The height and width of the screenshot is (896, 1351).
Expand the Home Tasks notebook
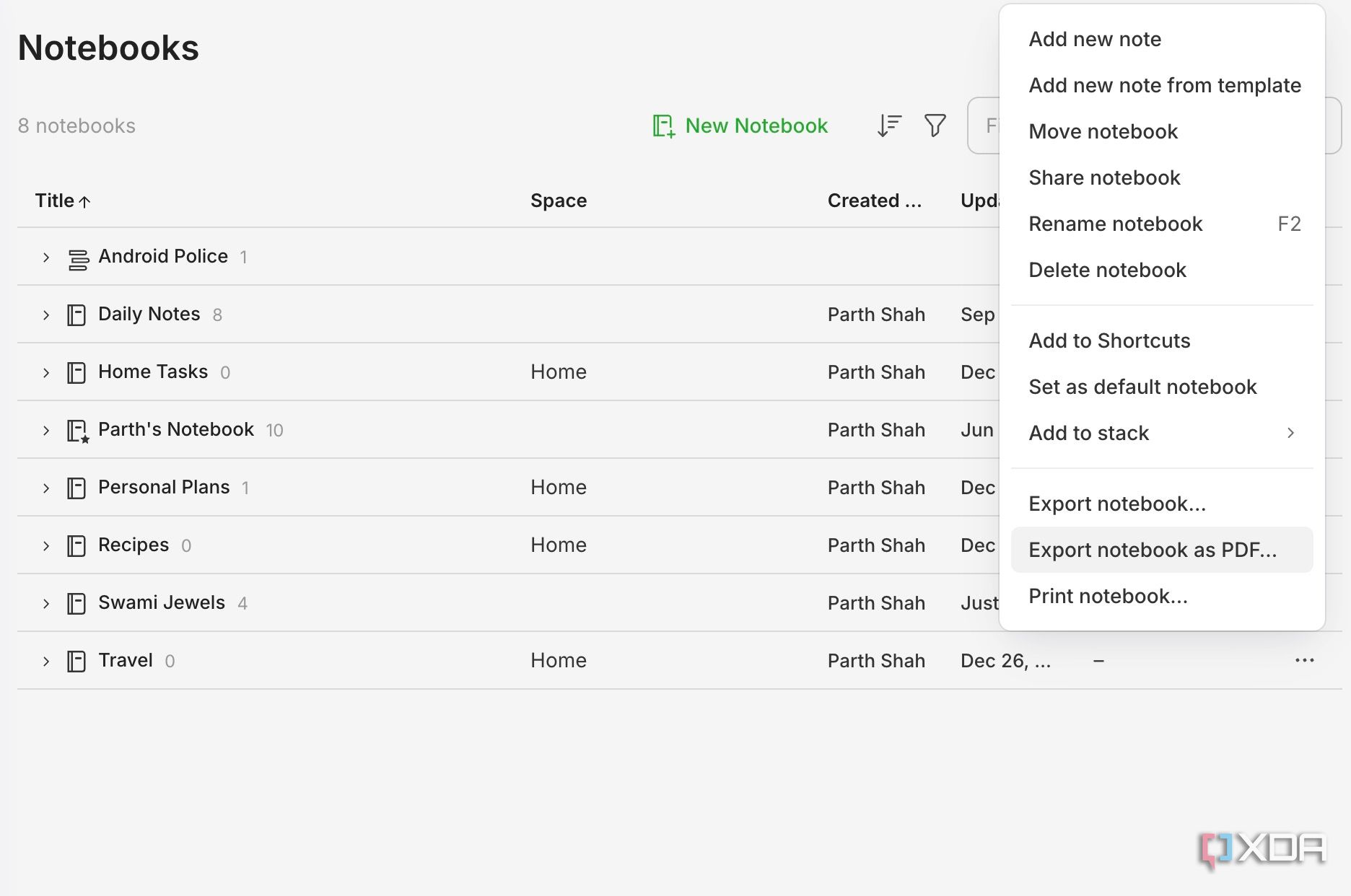46,373
